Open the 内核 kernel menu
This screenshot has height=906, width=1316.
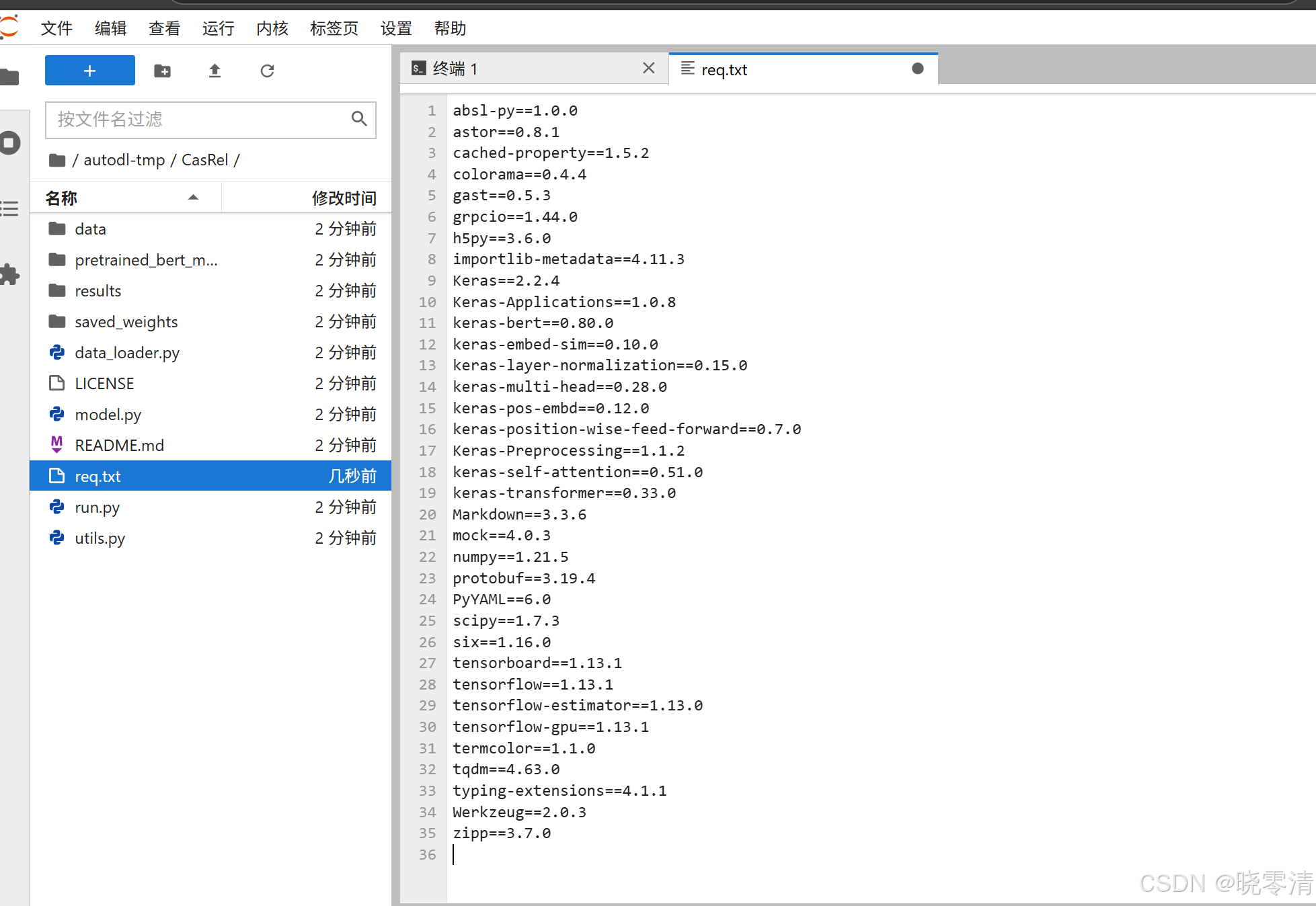click(272, 28)
